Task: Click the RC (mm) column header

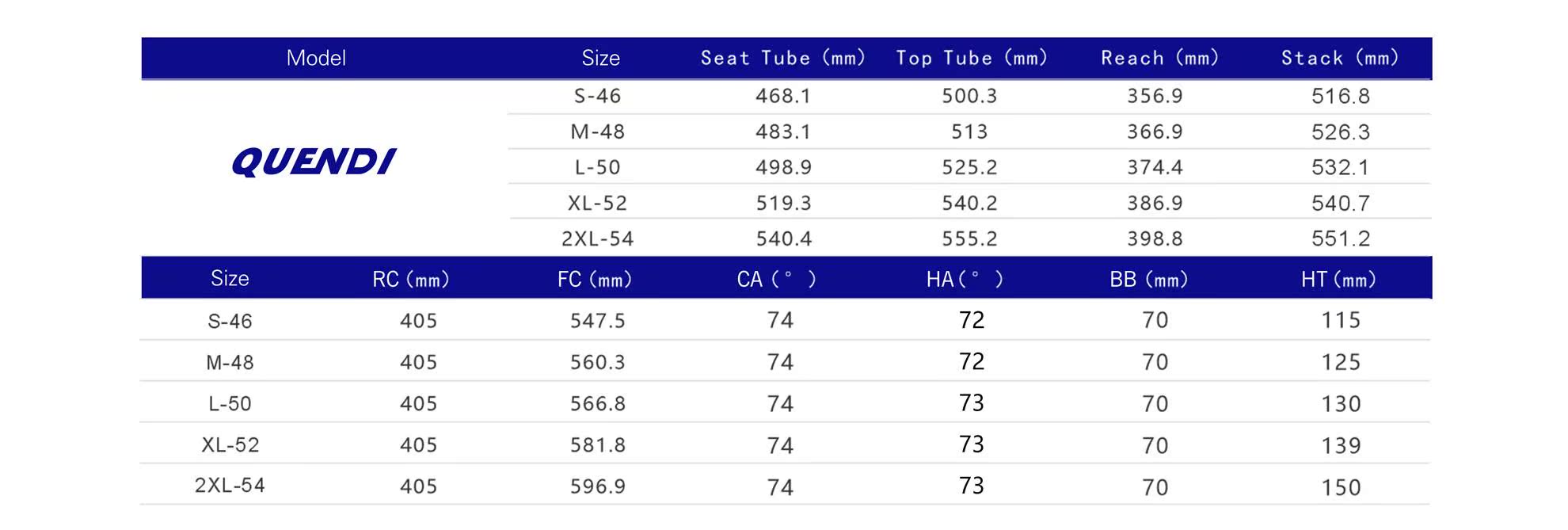Action: 411,279
